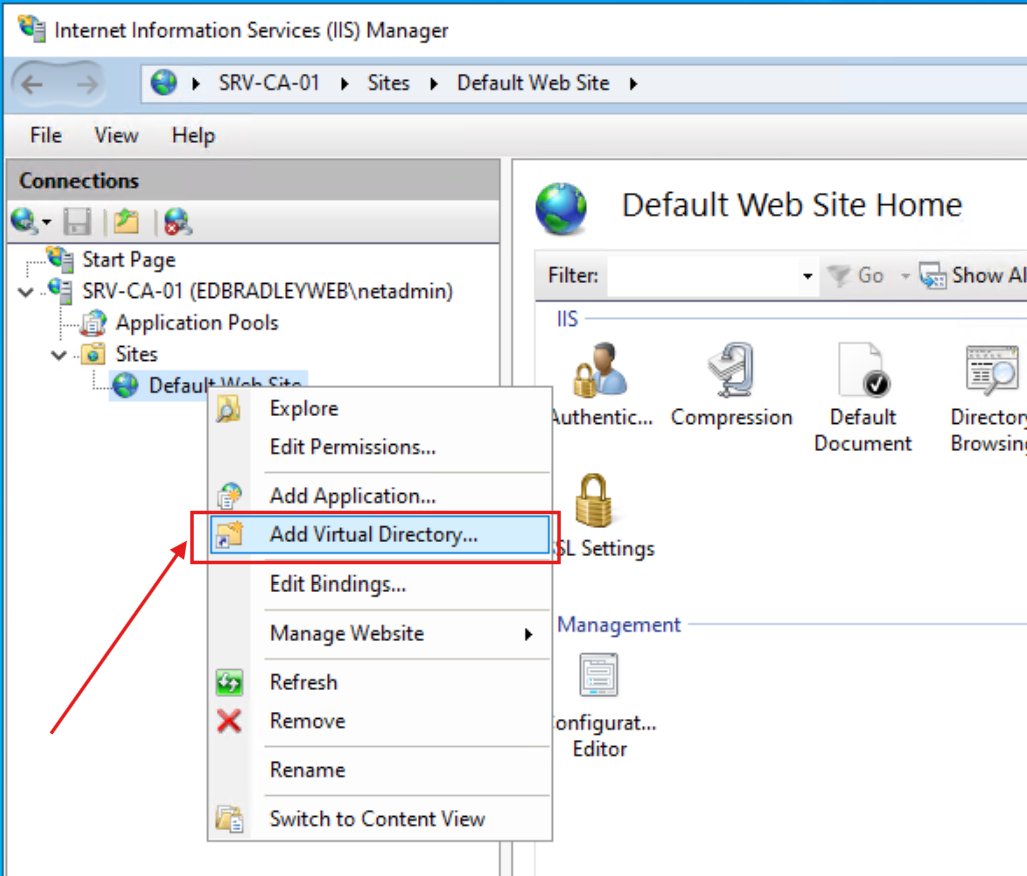Collapse the SRV-CA-01 server node
This screenshot has height=876, width=1027.
pyautogui.click(x=24, y=289)
